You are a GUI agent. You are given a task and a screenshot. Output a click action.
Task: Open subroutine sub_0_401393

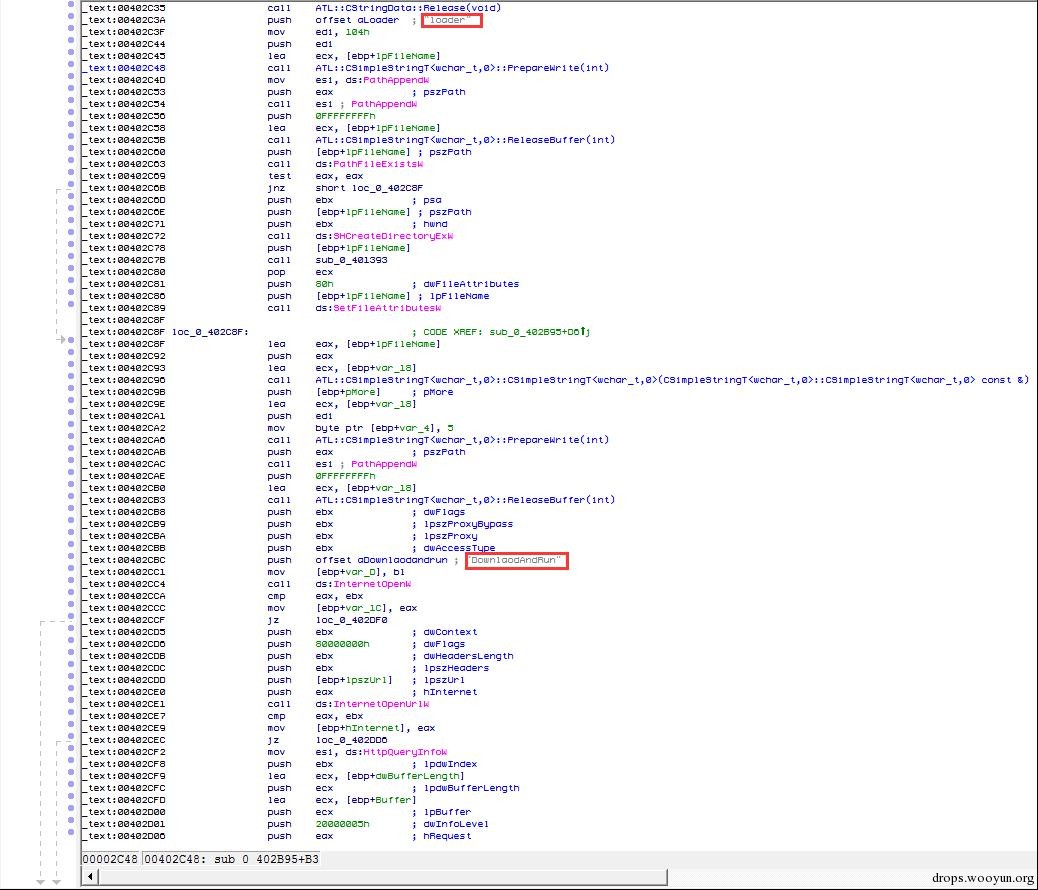pos(351,260)
